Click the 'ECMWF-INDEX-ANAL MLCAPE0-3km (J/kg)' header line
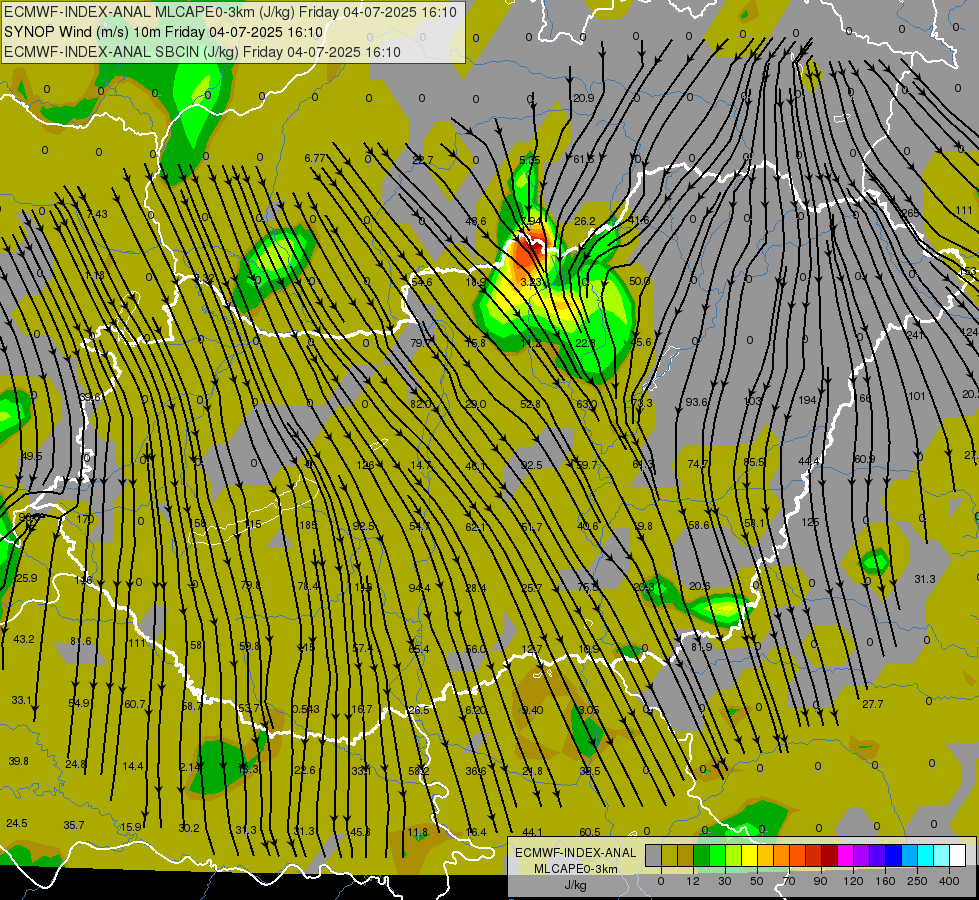This screenshot has width=979, height=900. click(x=230, y=12)
